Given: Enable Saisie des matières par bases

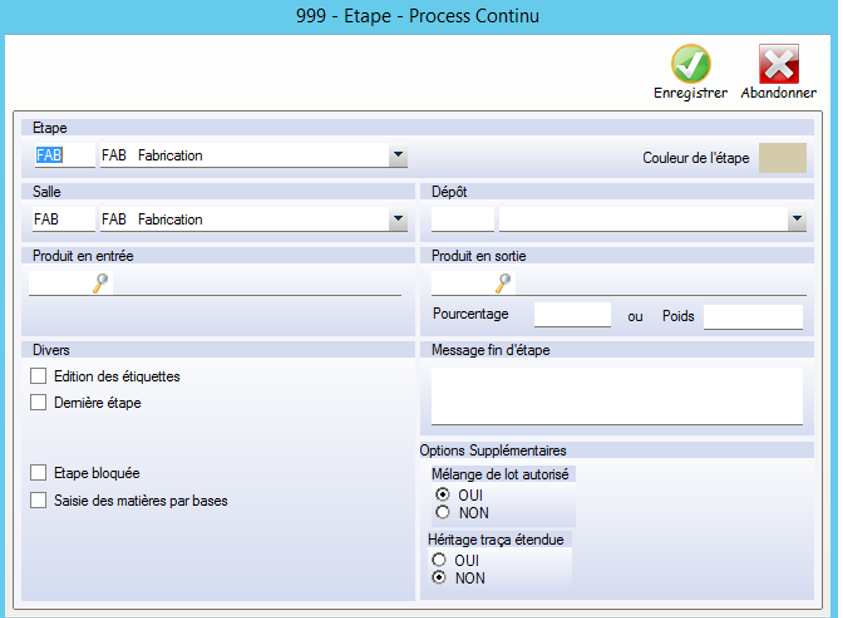Looking at the screenshot, I should click(39, 500).
